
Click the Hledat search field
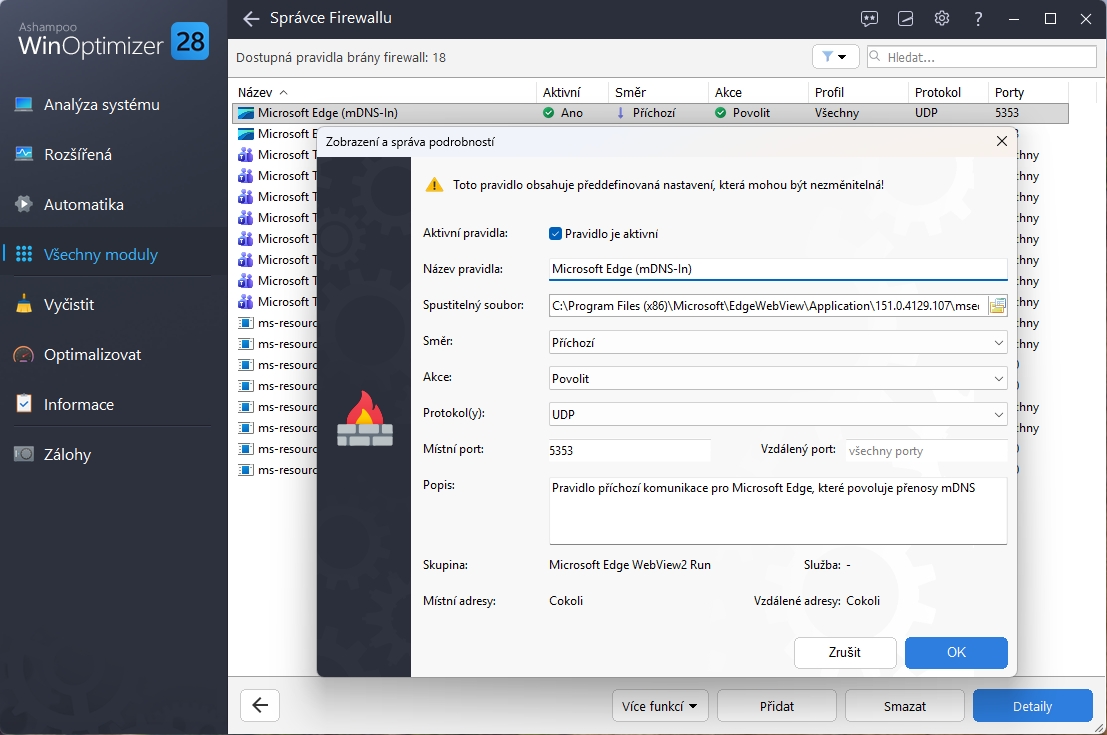[x=981, y=57]
